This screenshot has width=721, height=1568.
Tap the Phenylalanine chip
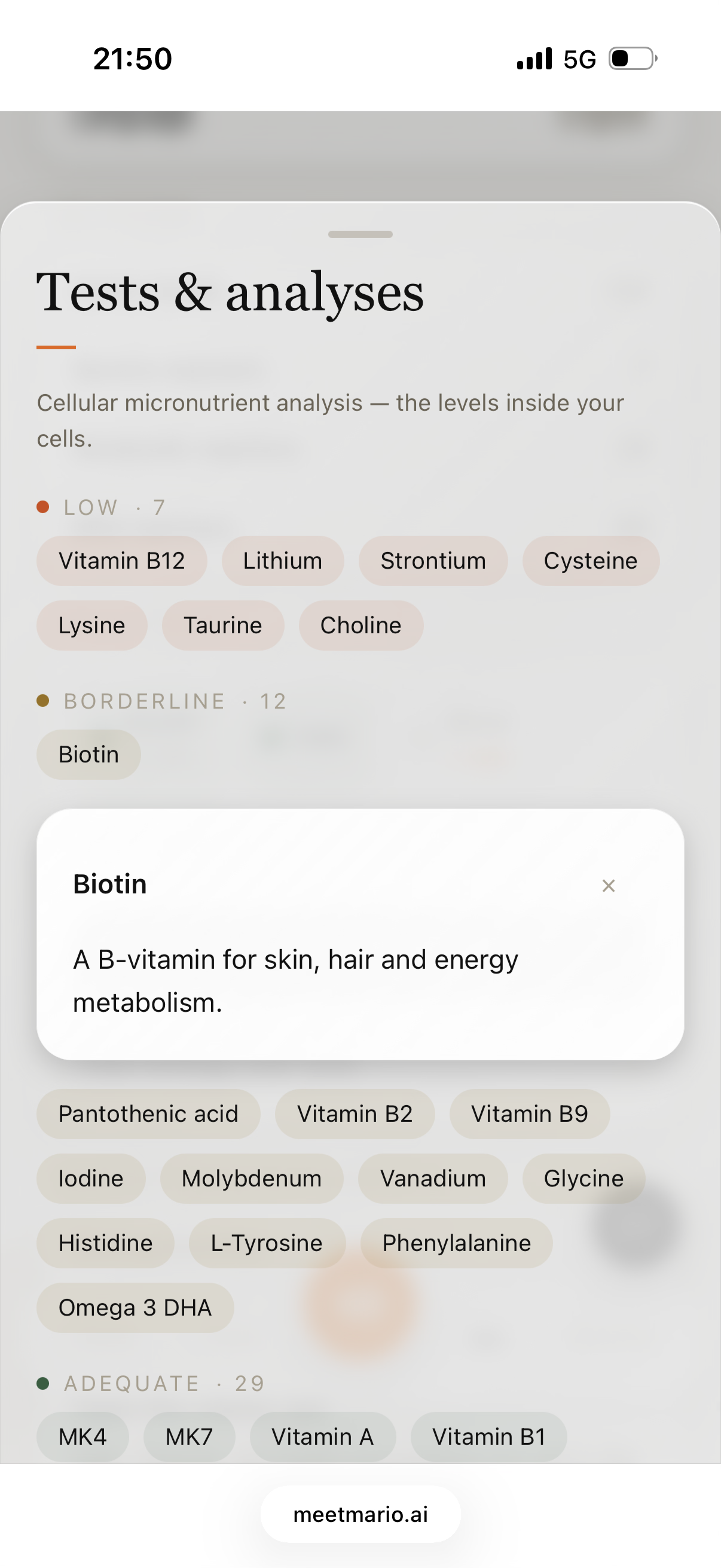pos(456,1243)
